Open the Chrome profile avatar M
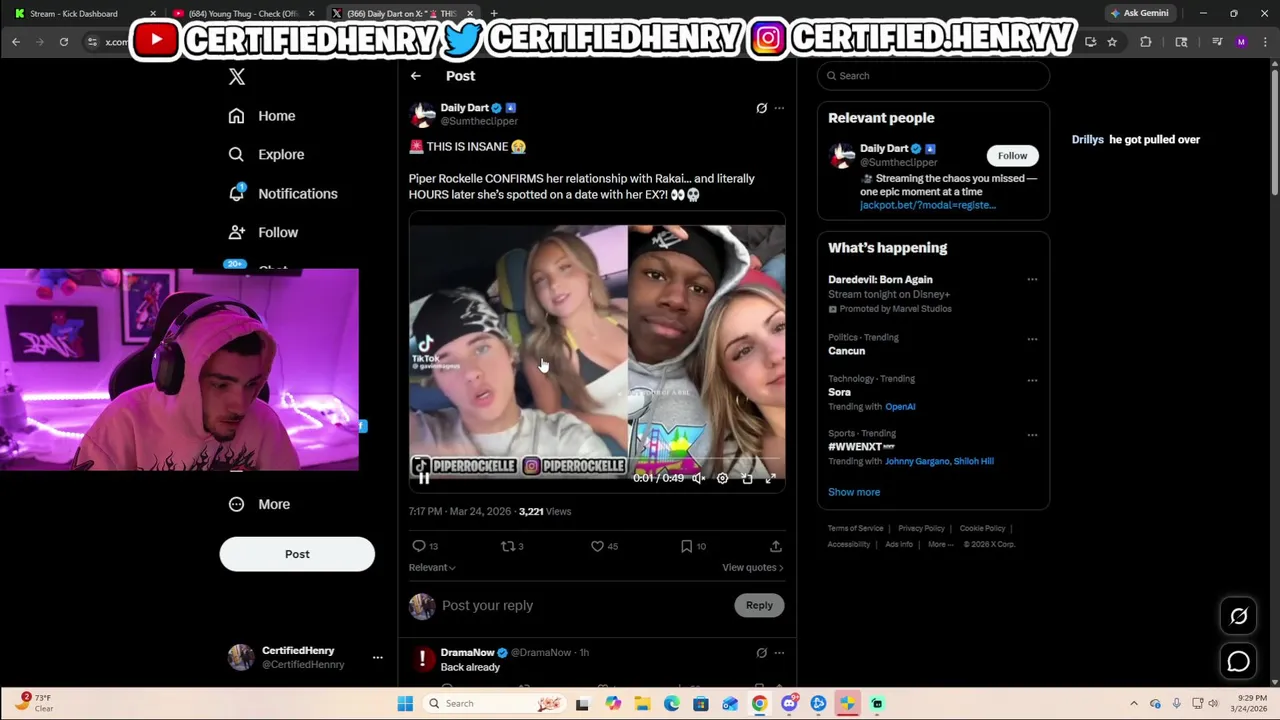 pos(1241,42)
